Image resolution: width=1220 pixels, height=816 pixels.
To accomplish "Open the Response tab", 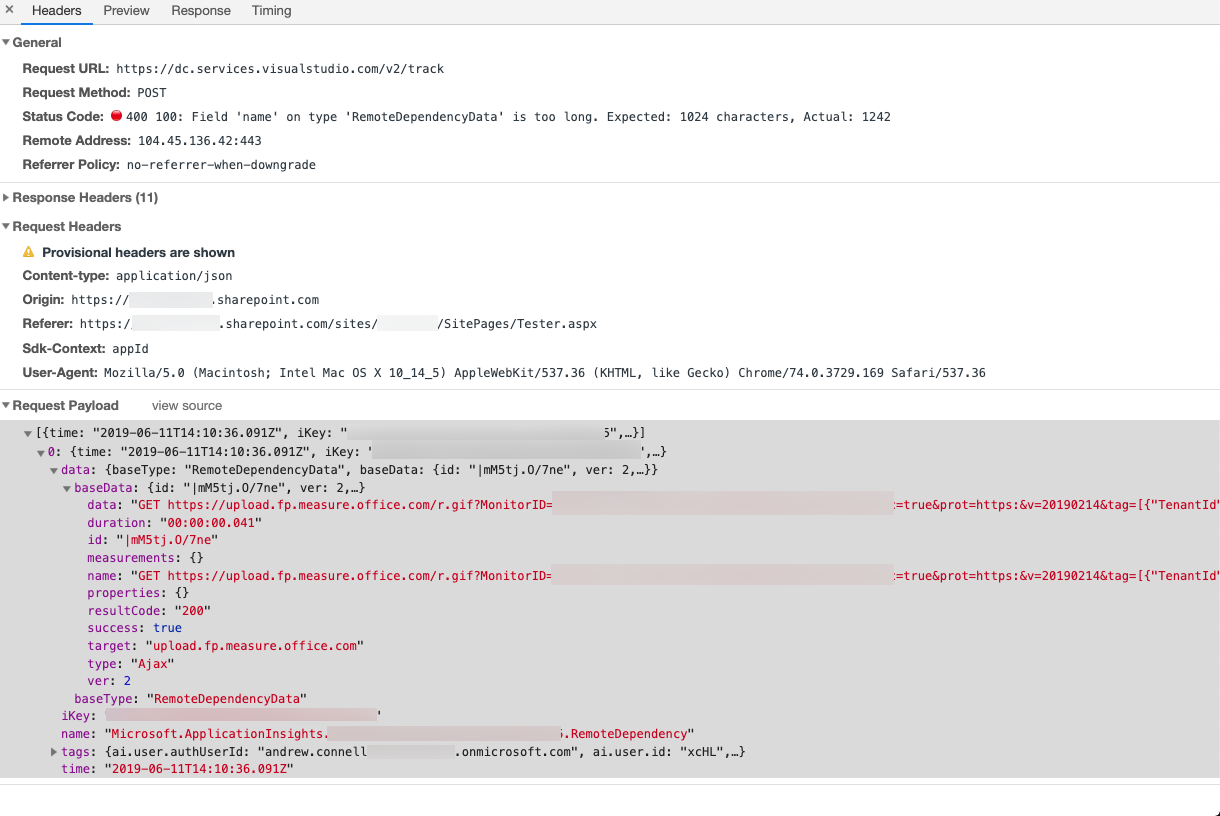I will (x=201, y=11).
